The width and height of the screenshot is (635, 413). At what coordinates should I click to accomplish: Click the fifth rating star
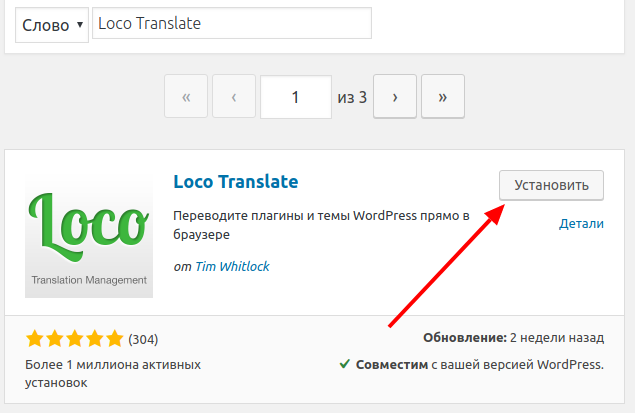[114, 338]
